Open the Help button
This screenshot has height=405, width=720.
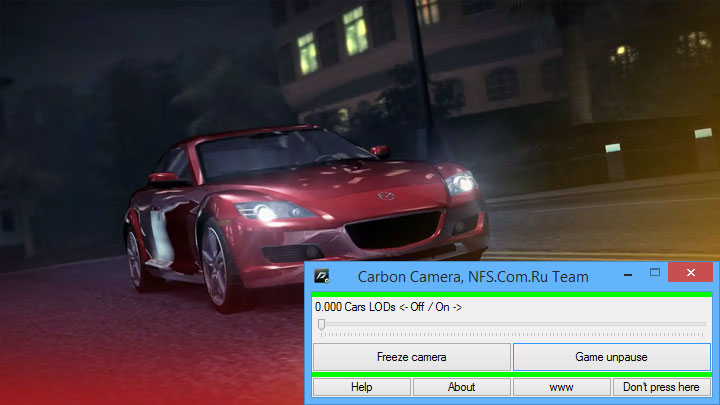coord(361,387)
